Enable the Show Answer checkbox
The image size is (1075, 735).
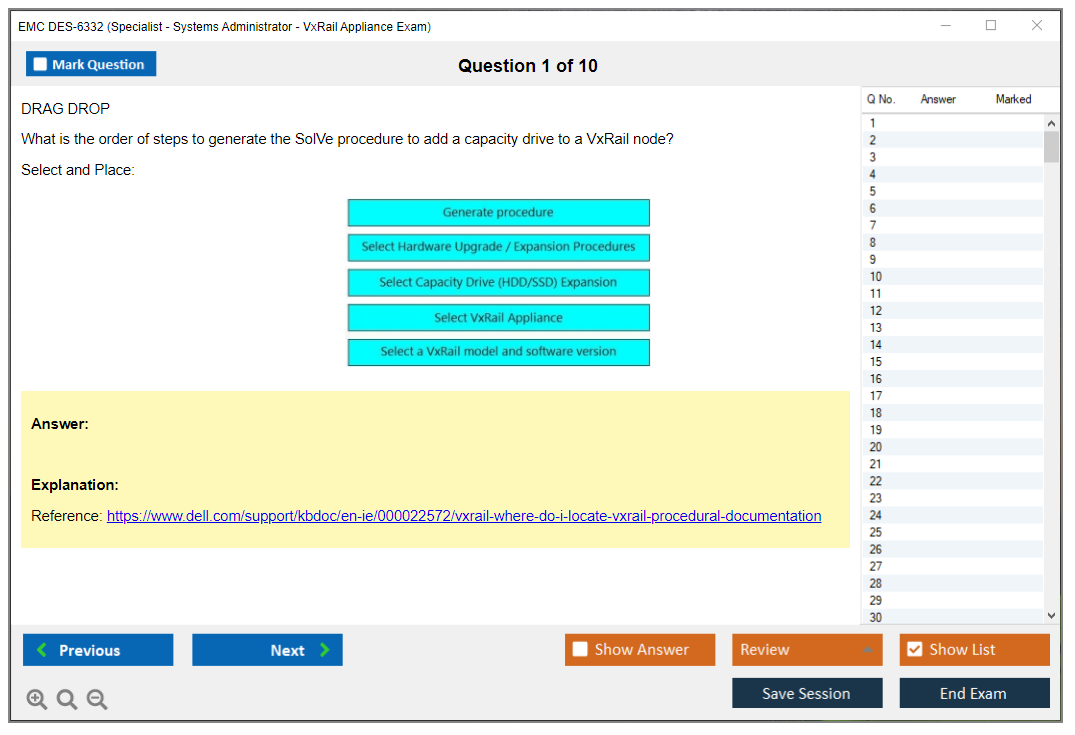point(581,650)
